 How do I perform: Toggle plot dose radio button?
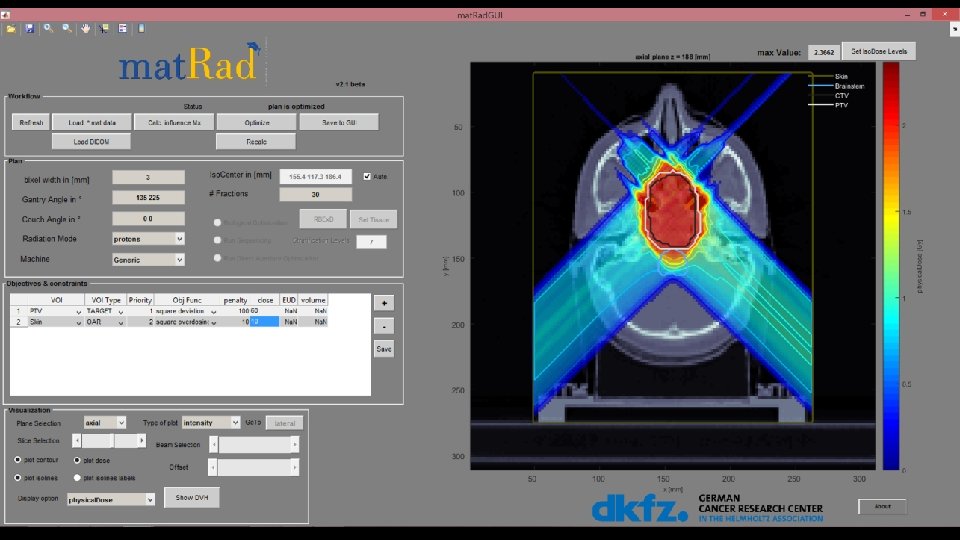tap(77, 460)
